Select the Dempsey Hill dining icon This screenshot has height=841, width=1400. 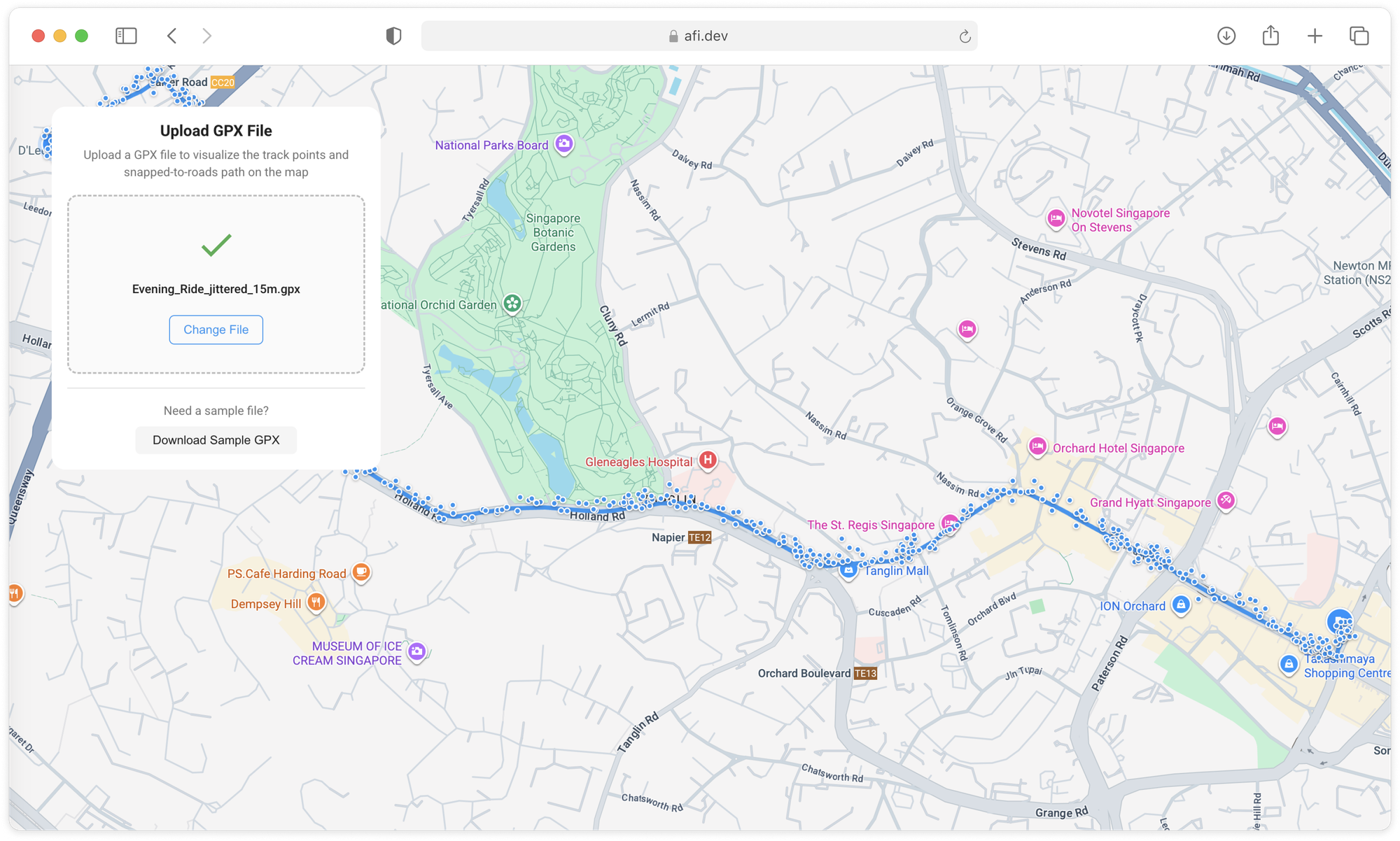point(316,602)
